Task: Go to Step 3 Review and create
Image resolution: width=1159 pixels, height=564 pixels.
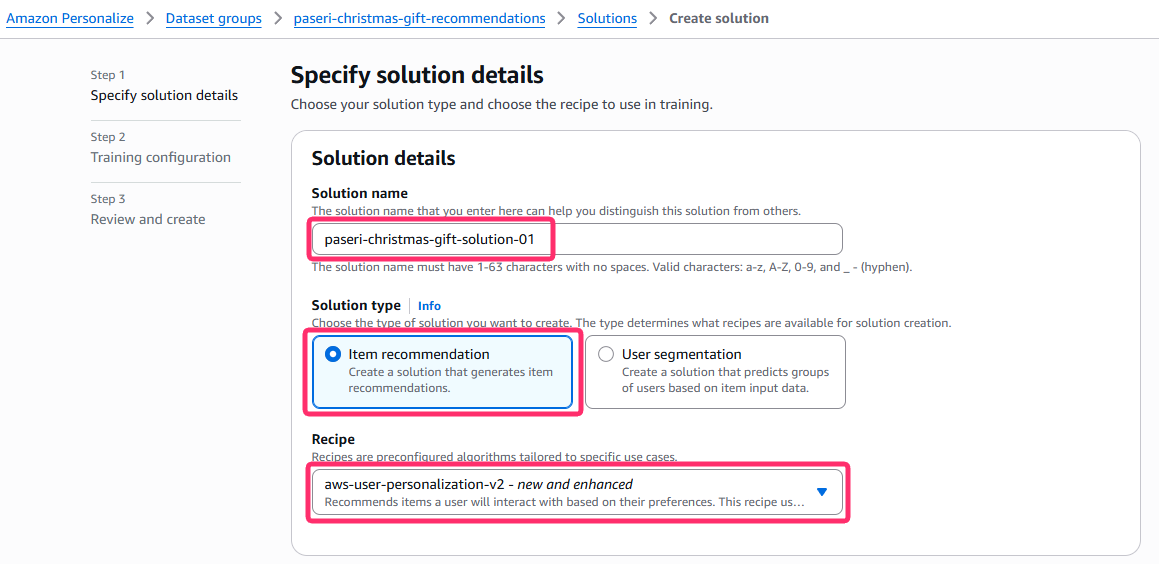Action: [148, 220]
